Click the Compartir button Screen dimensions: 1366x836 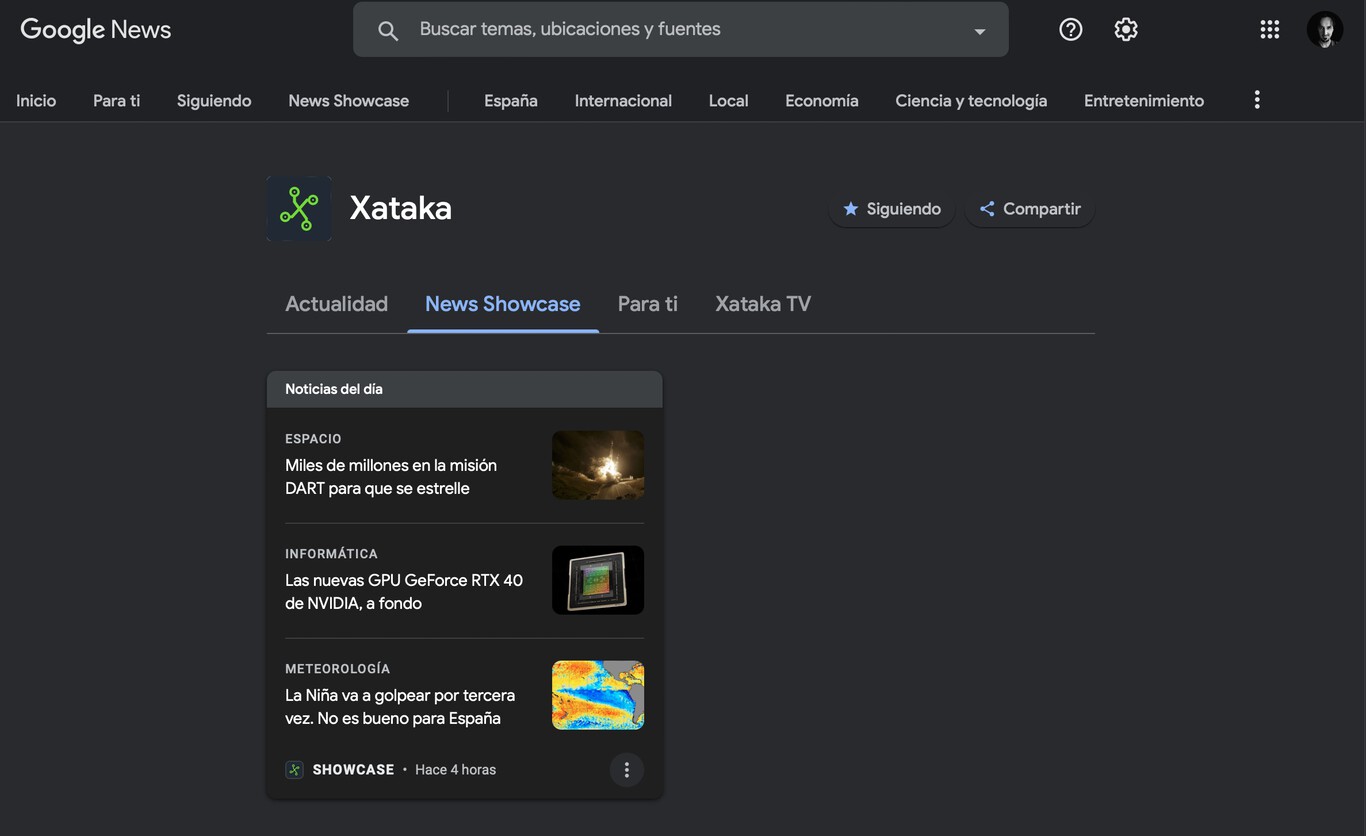tap(1030, 208)
